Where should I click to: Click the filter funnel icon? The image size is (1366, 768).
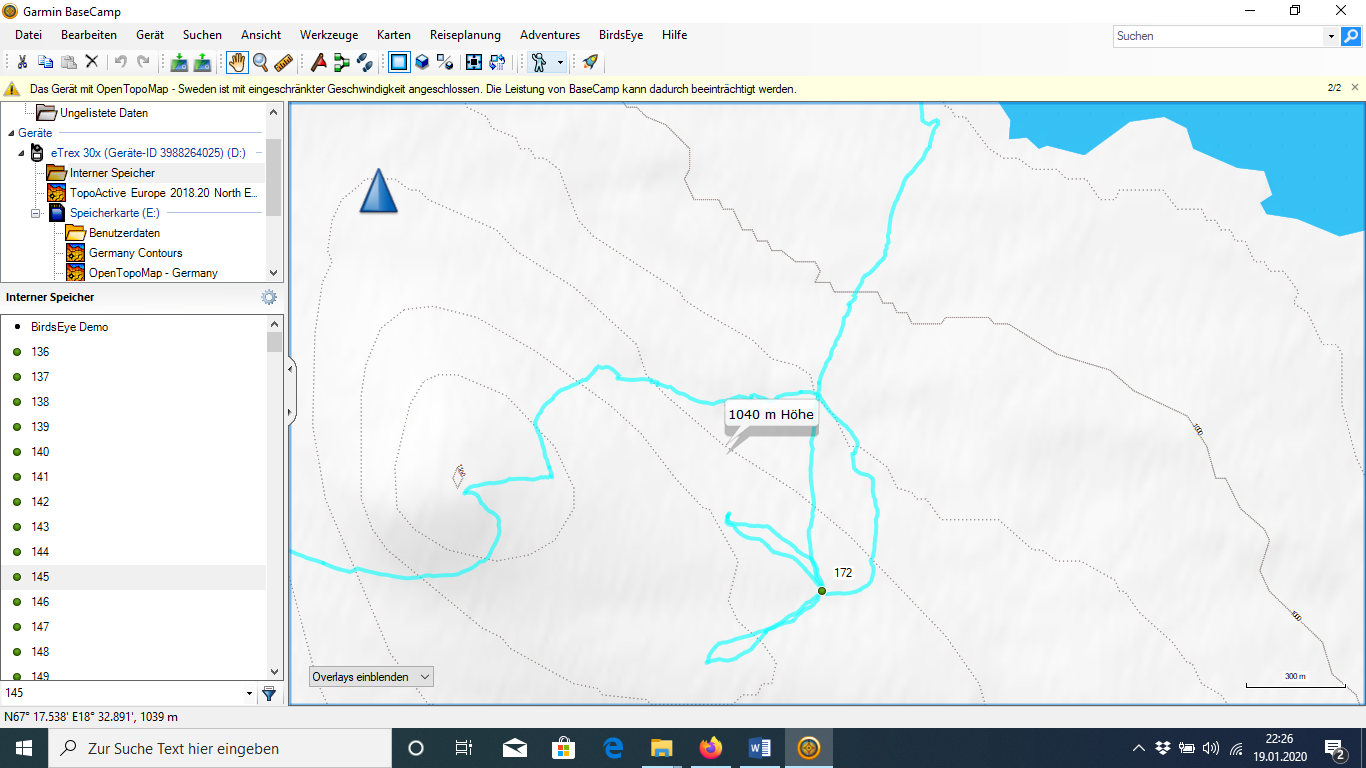[269, 693]
